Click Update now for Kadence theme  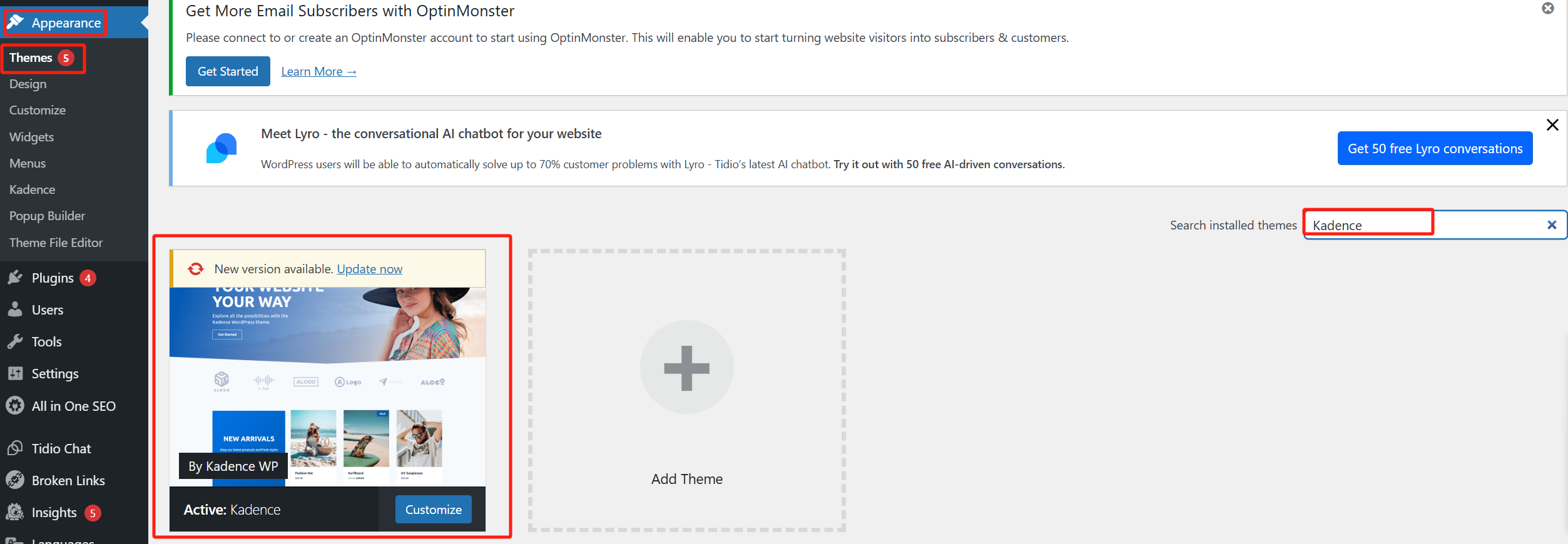tap(369, 269)
